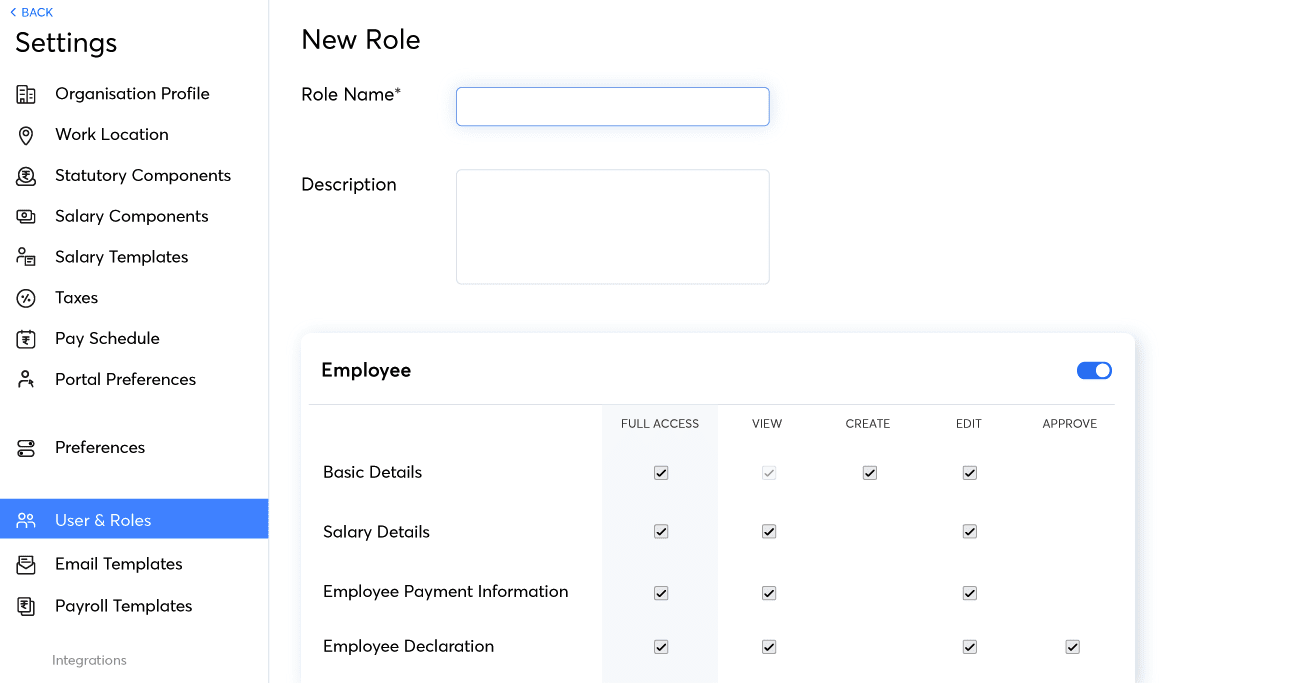Click the Taxes percent icon
1310x683 pixels.
(x=26, y=298)
